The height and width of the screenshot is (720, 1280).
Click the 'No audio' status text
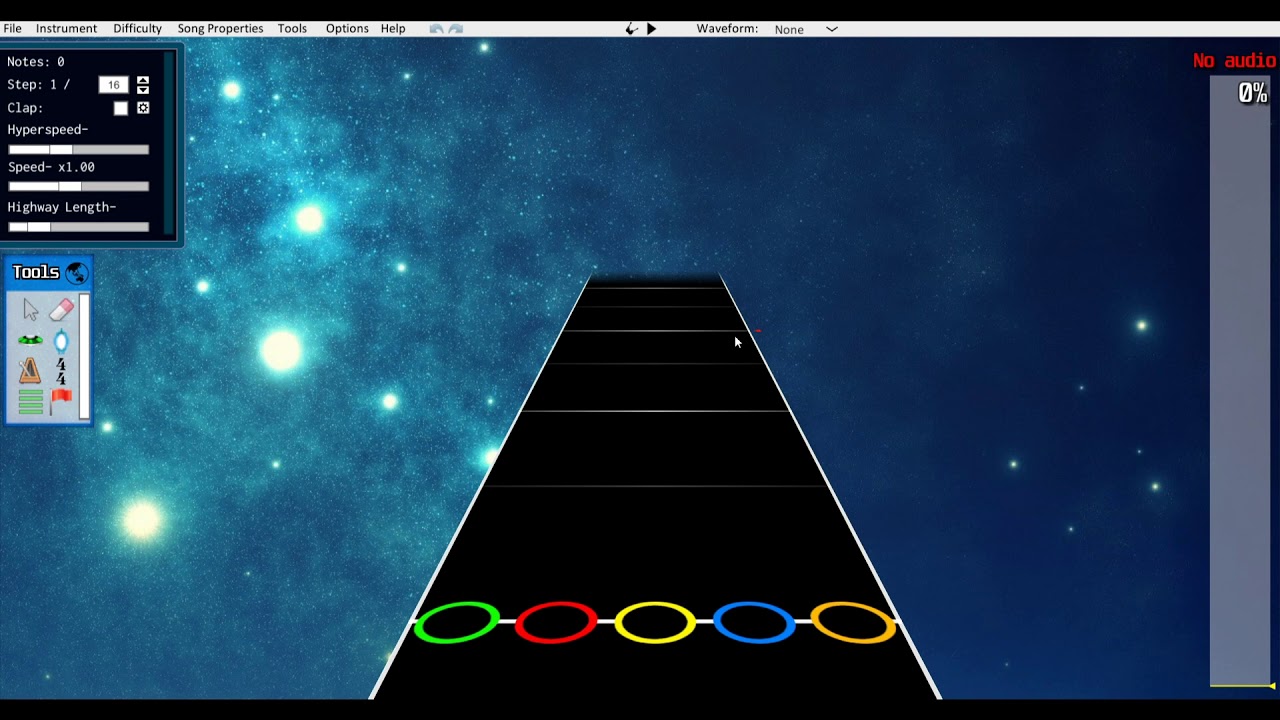click(1234, 61)
